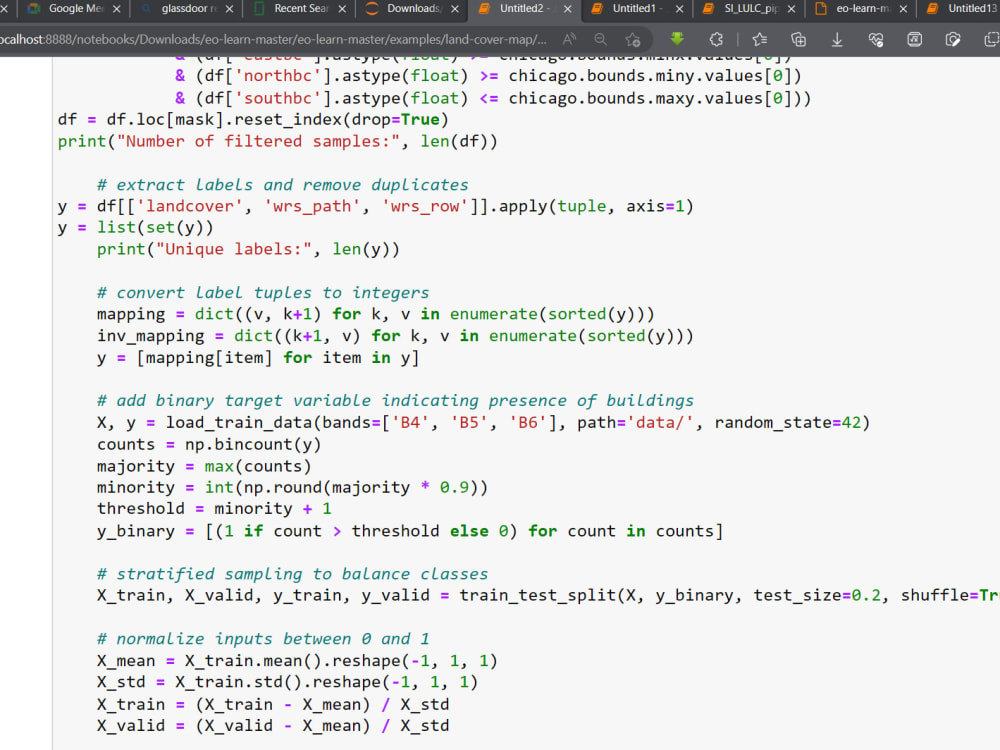This screenshot has width=1000, height=750.
Task: Click the 'Unique labels:' string in print
Action: [x=234, y=249]
